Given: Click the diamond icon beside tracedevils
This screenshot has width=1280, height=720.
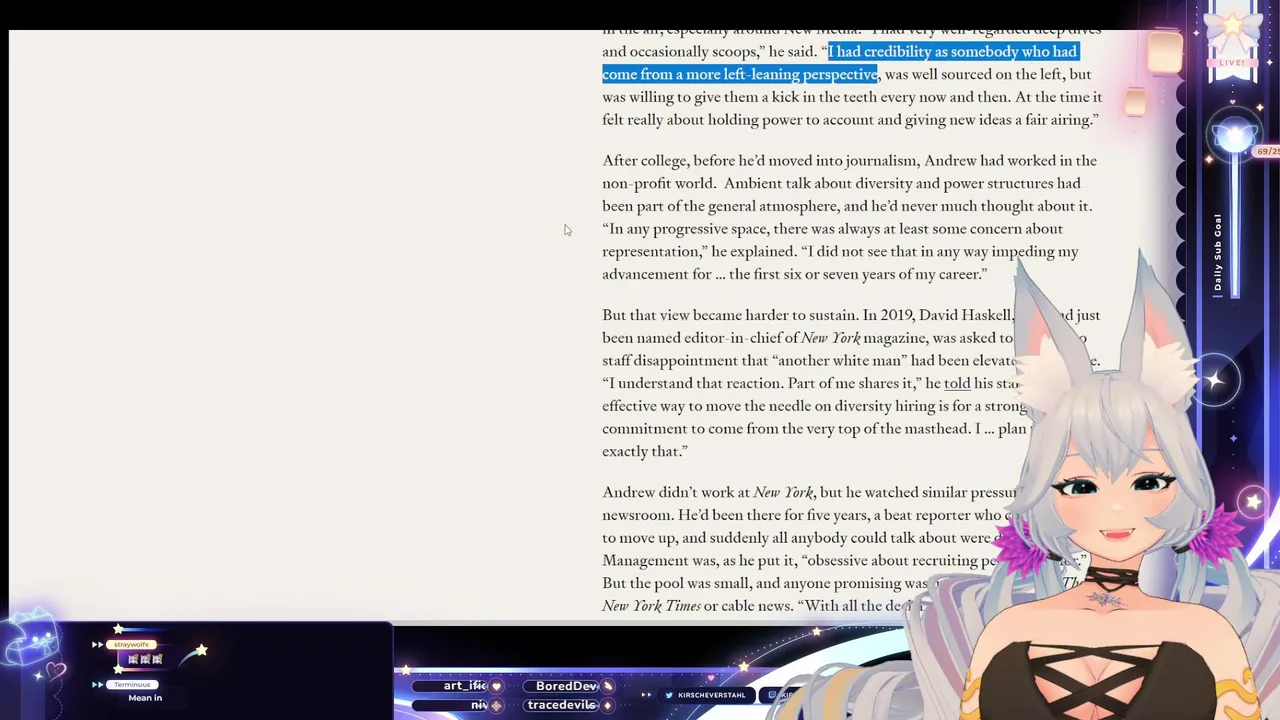Looking at the screenshot, I should (606, 705).
